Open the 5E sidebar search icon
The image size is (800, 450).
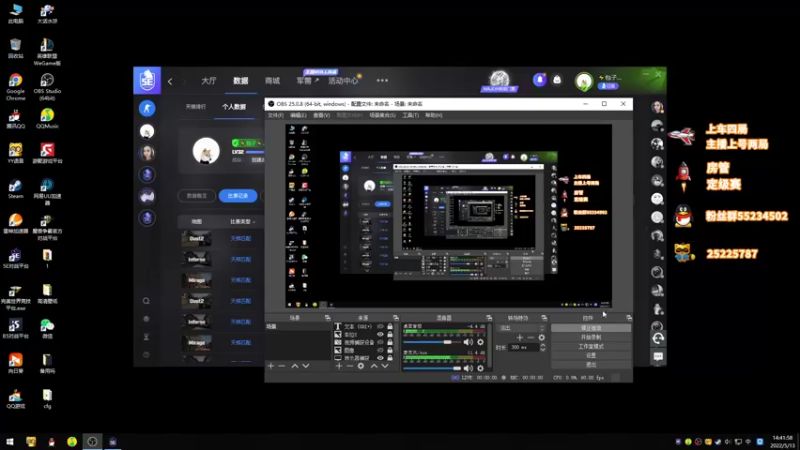146,301
